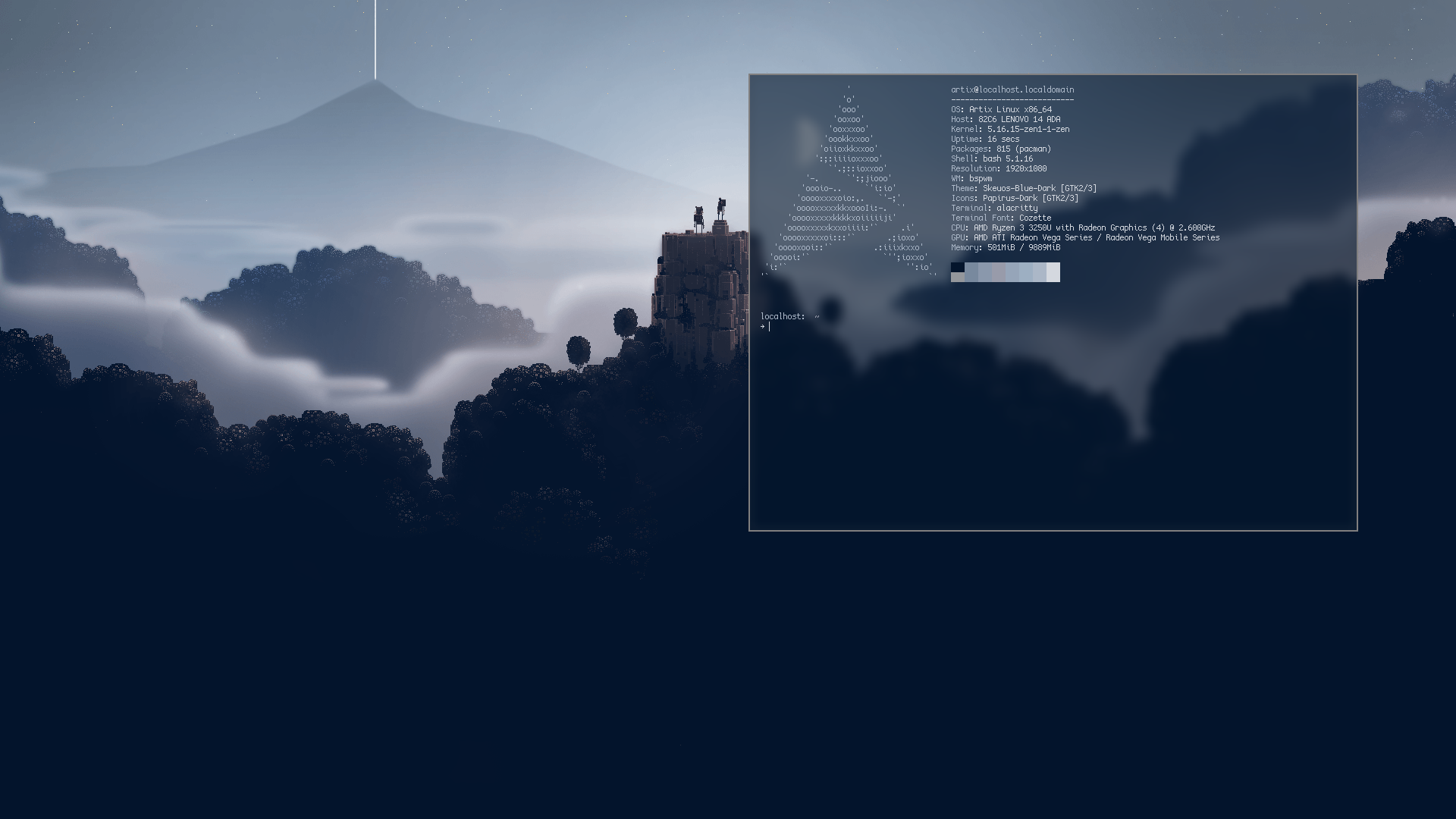This screenshot has width=1456, height=819.
Task: Click the Theme: Skeuos-Blue-Dark line
Action: (1024, 188)
